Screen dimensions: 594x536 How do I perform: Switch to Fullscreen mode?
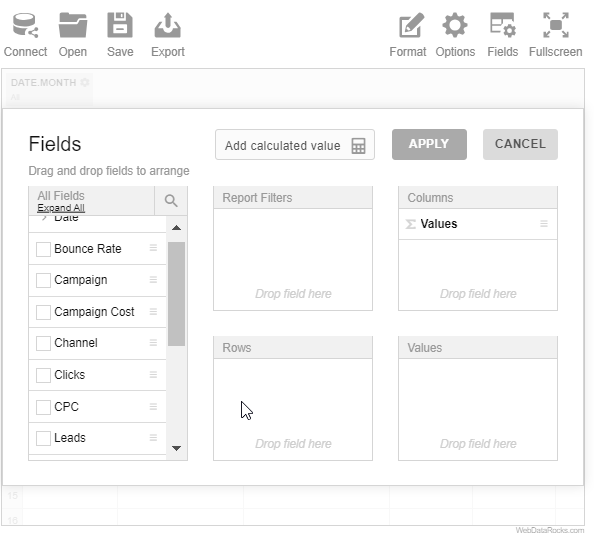click(x=555, y=25)
